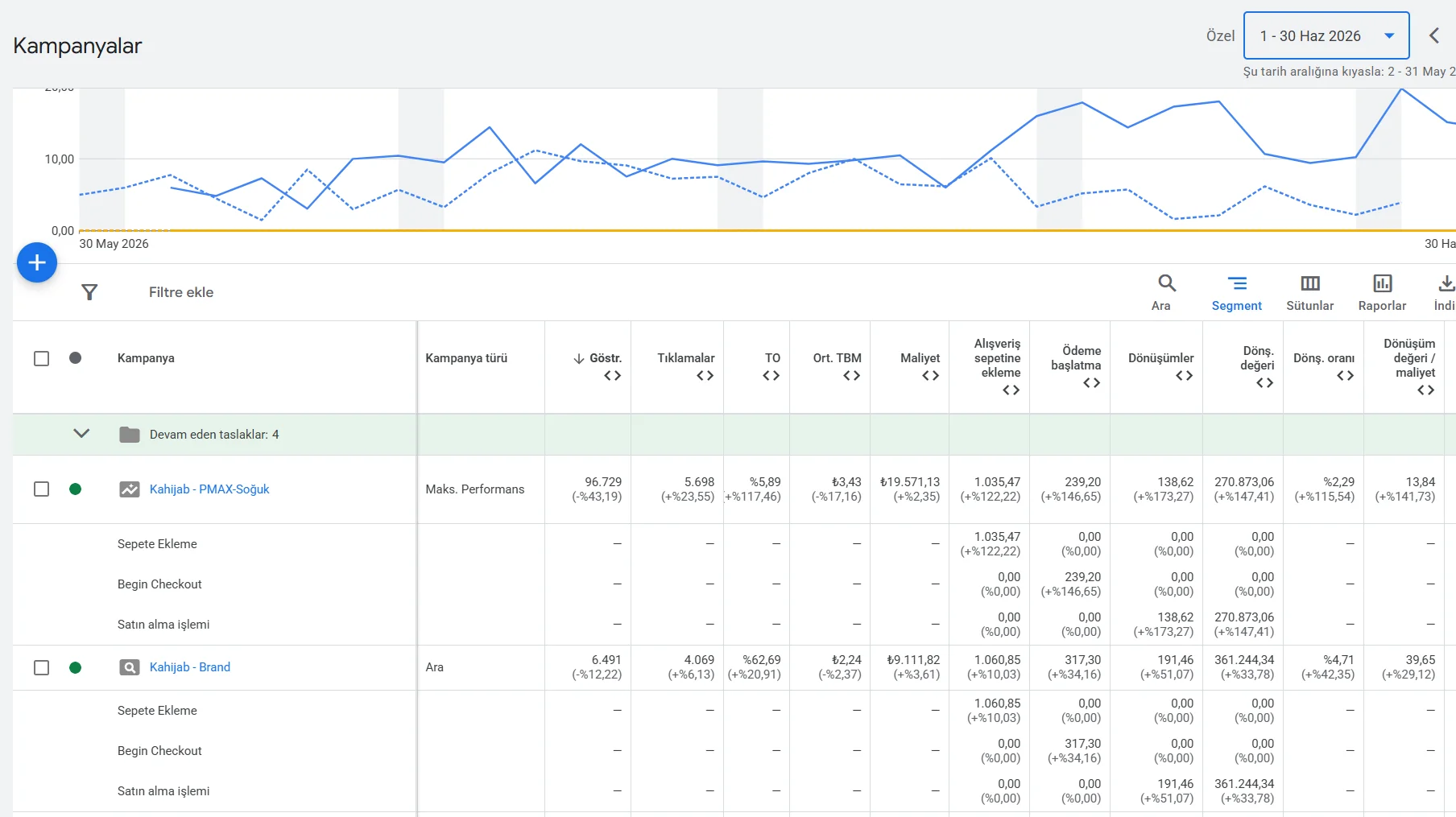
Task: Click the Performance Max icon beside Kahijab - PMAX-Soğuk
Action: tap(130, 489)
